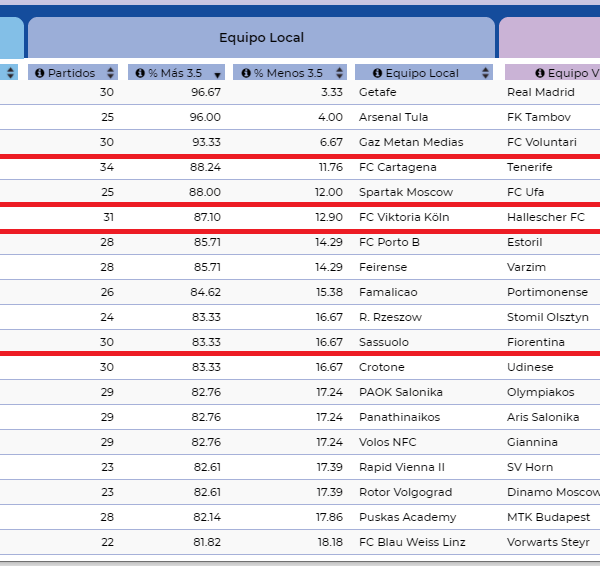Click the Fiorentina cell
600x566 pixels.
click(x=536, y=342)
